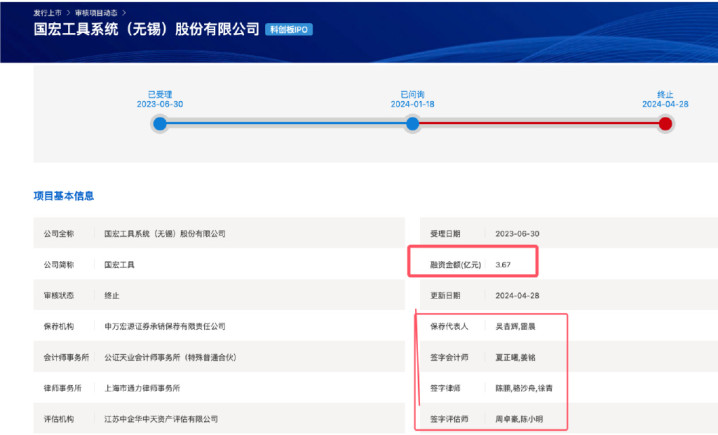
Task: Click the 审核状态 row label
Action: click(59, 295)
